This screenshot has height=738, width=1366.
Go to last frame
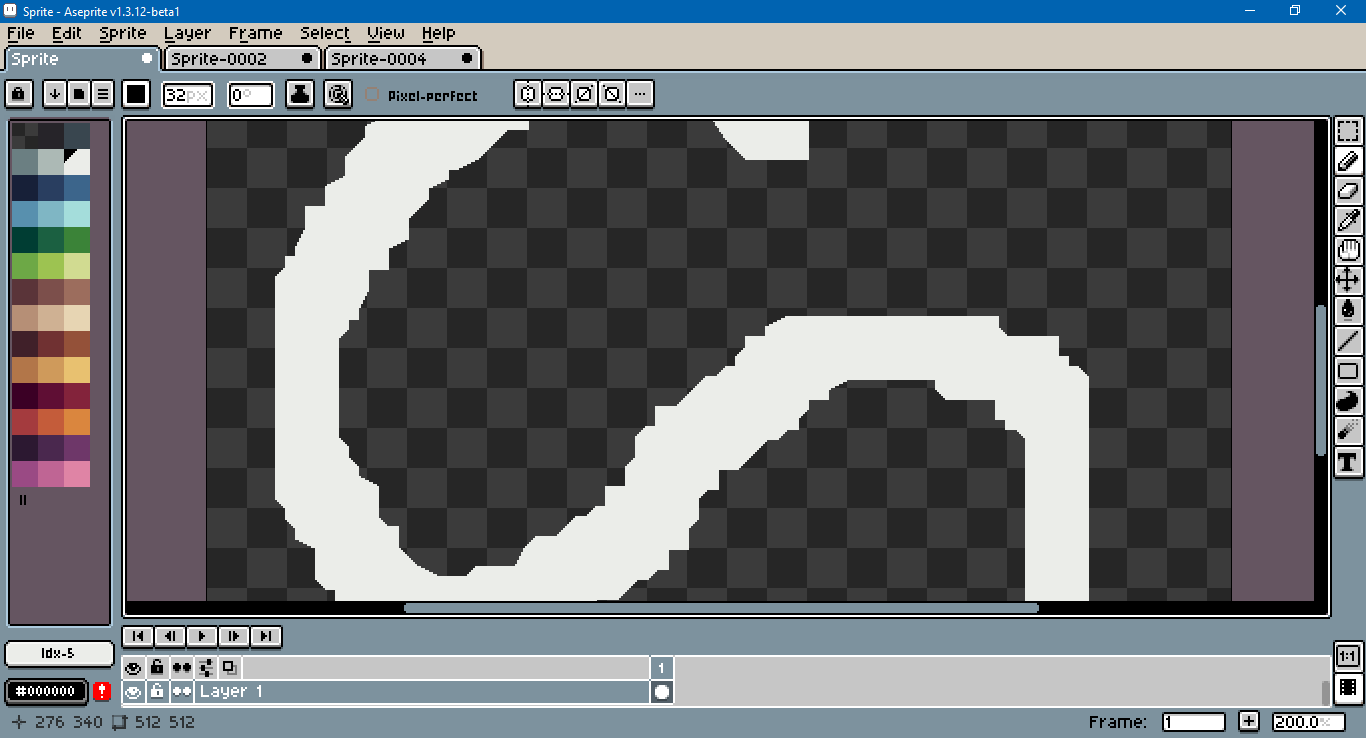(266, 636)
